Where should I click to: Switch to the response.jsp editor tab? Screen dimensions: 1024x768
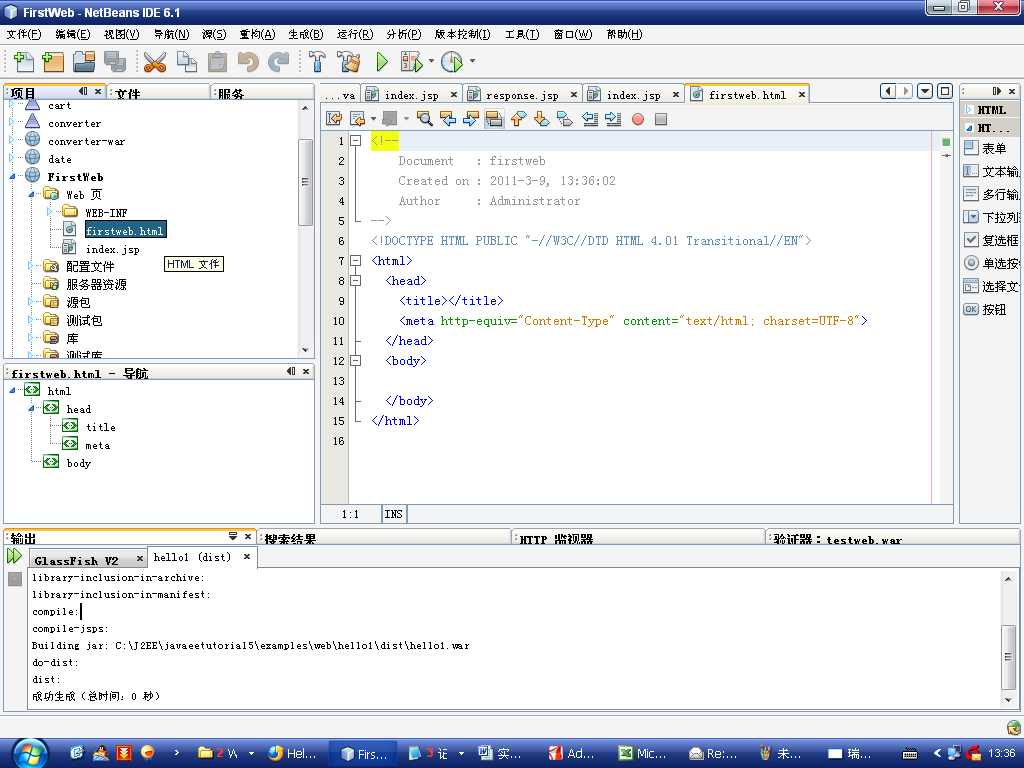pyautogui.click(x=522, y=95)
